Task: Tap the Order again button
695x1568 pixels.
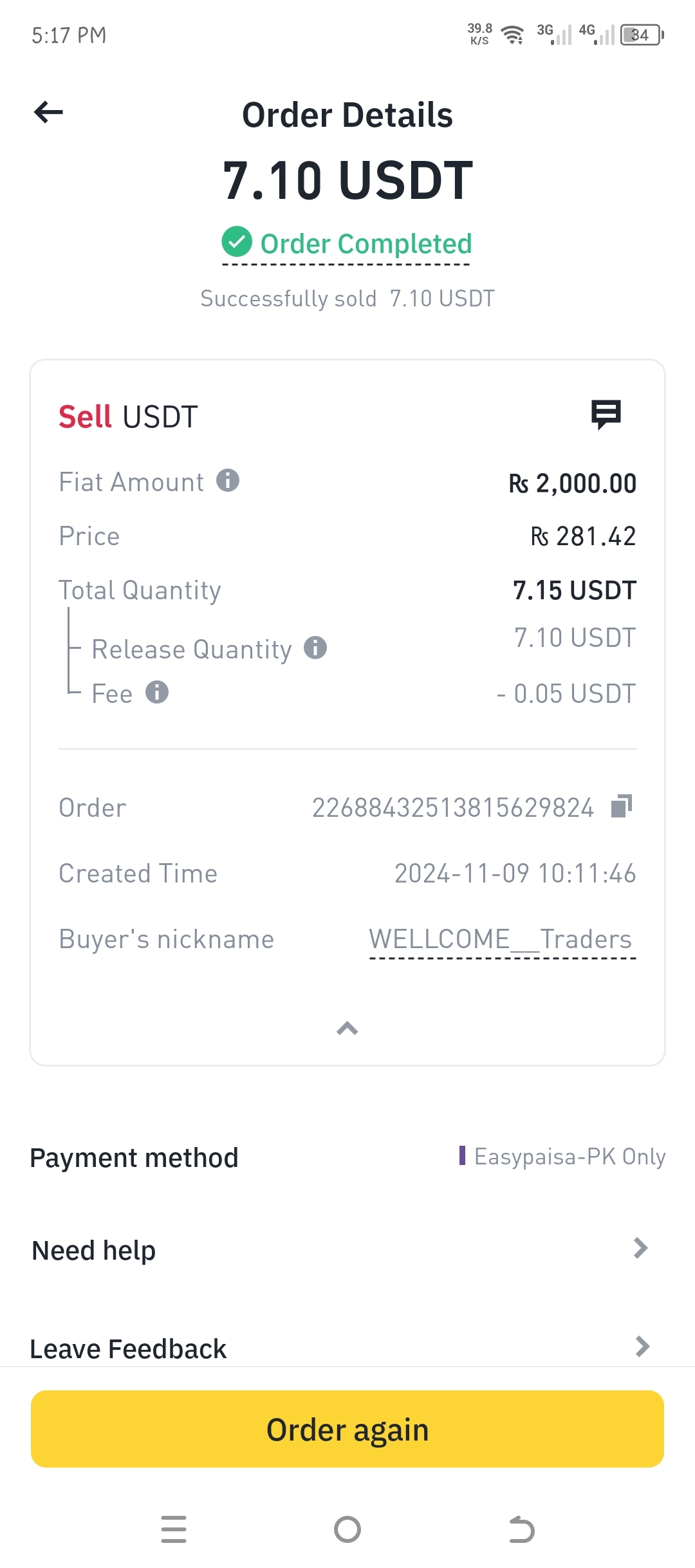Action: (x=347, y=1429)
